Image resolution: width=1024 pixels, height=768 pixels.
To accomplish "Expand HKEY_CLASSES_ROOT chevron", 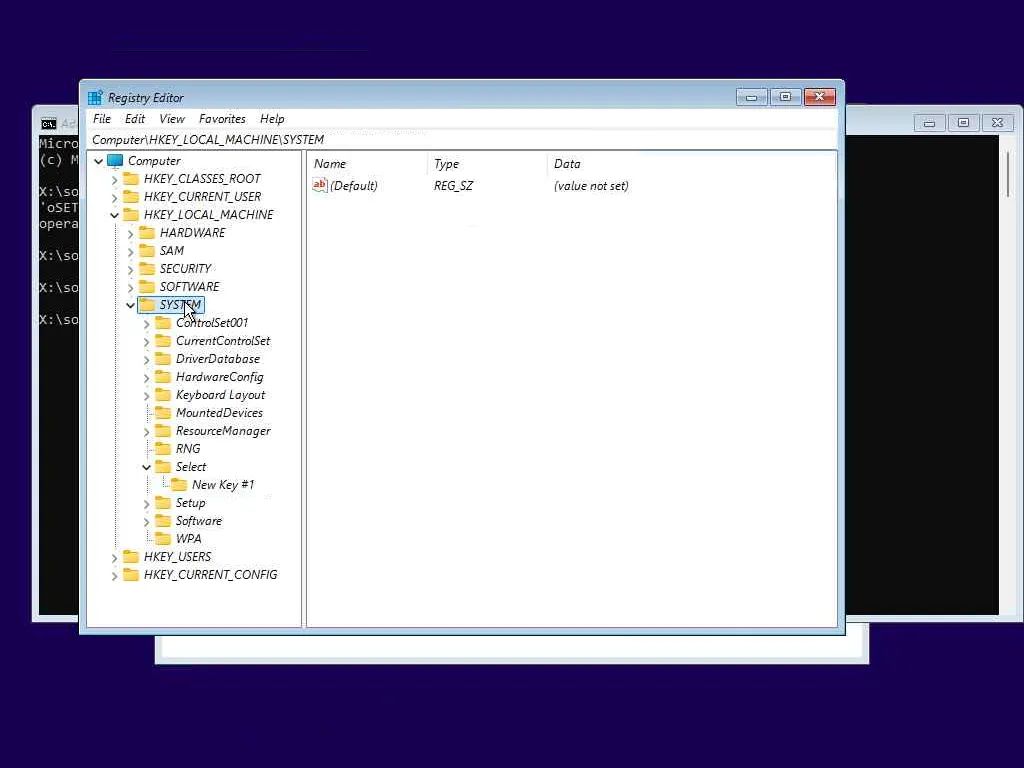I will click(114, 180).
